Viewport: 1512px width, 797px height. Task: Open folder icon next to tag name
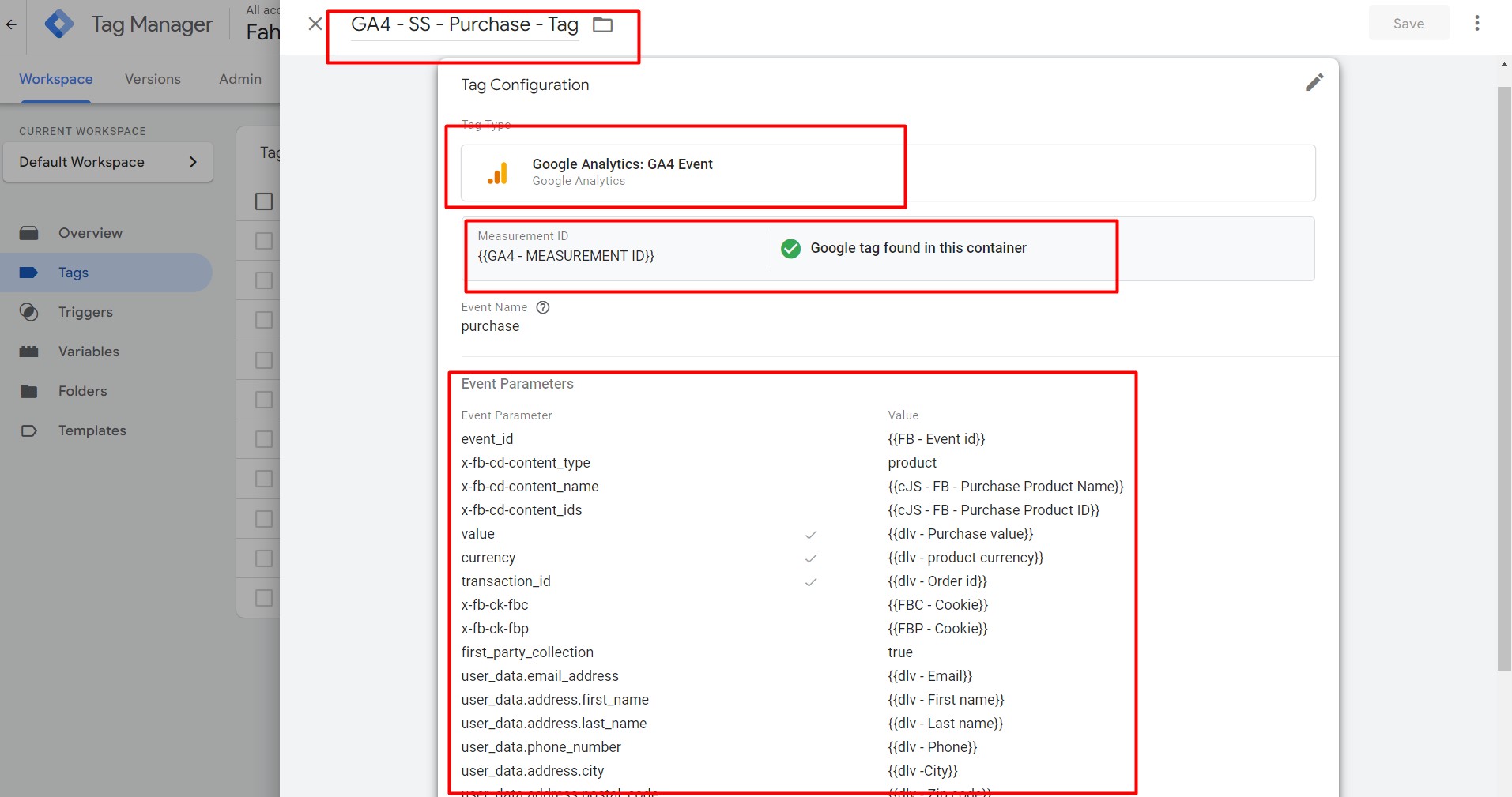tap(603, 24)
